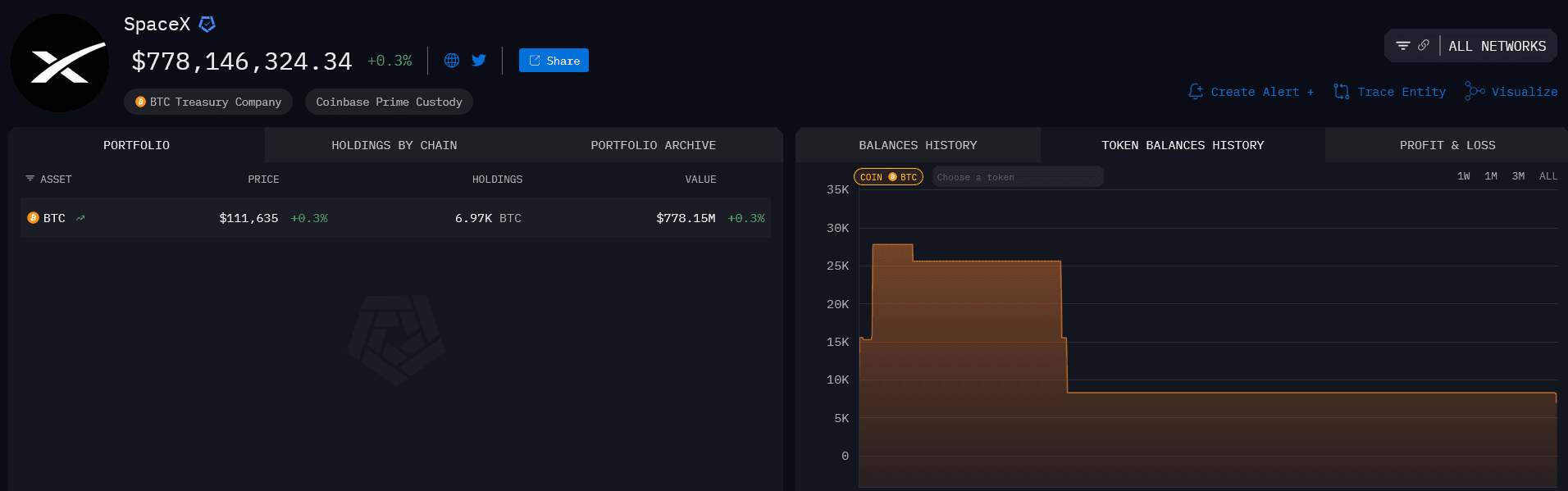Switch to the PORTFOLIO tab
The image size is (1568, 491).
click(136, 145)
